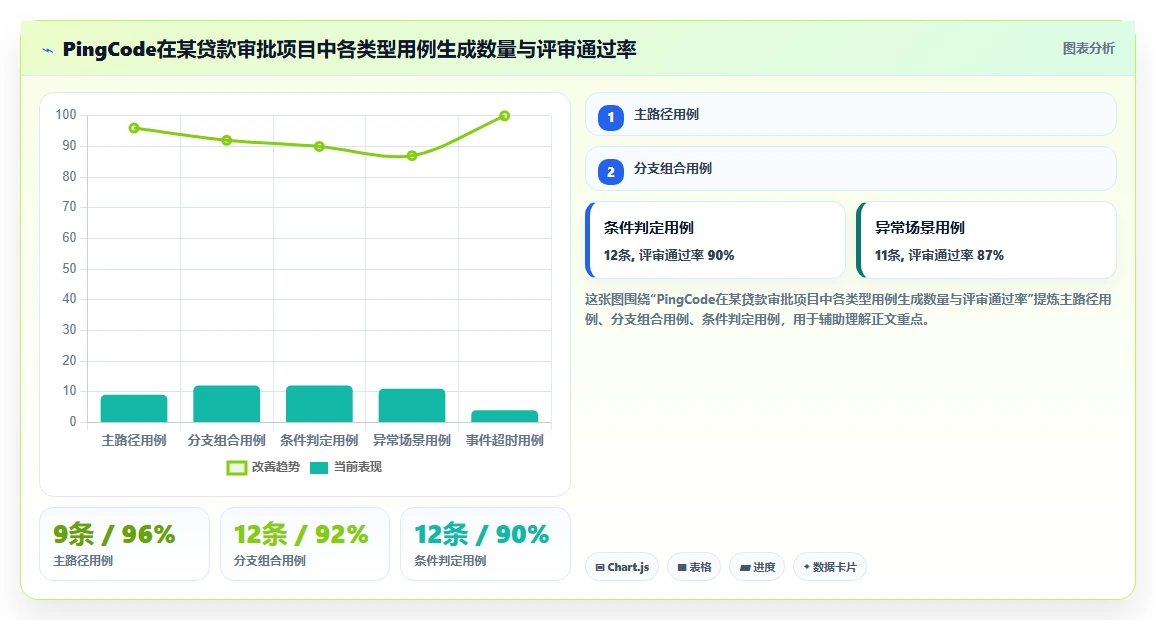This screenshot has height=620, width=1156.
Task: Click the 100 y-axis label
Action: [x=66, y=114]
